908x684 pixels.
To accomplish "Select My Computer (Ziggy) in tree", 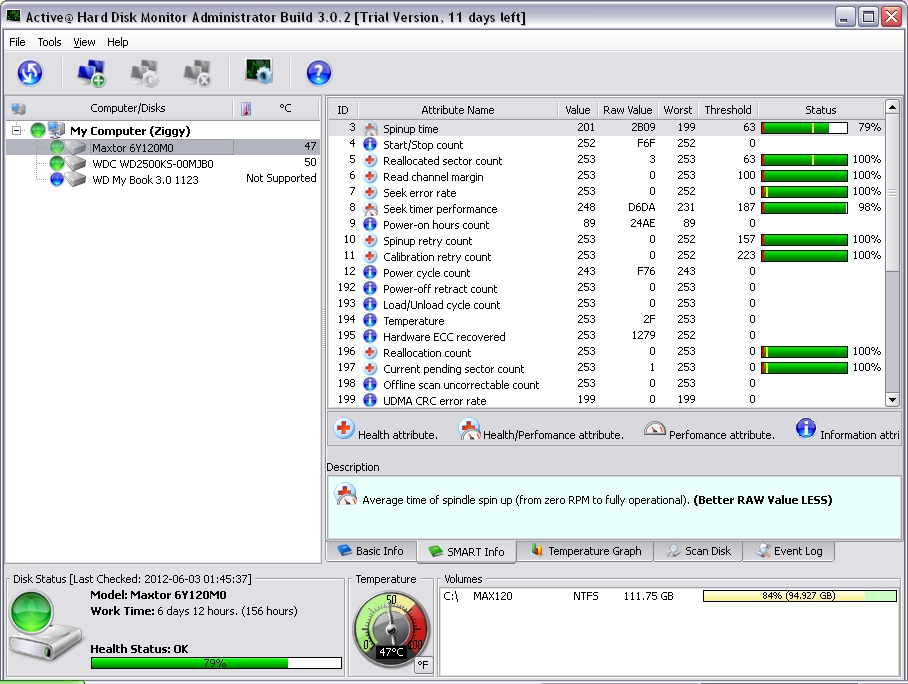I will coord(130,131).
